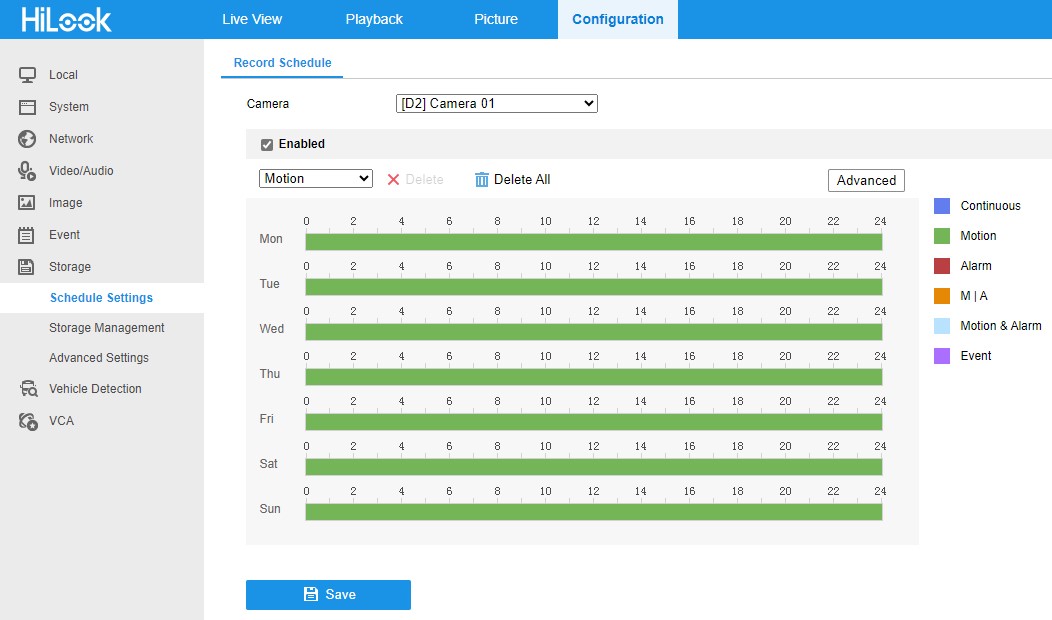
Task: Click the System icon in sidebar
Action: pyautogui.click(x=28, y=107)
